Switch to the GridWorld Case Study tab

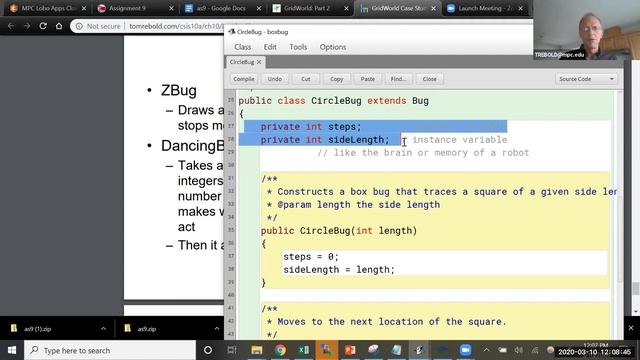click(398, 8)
